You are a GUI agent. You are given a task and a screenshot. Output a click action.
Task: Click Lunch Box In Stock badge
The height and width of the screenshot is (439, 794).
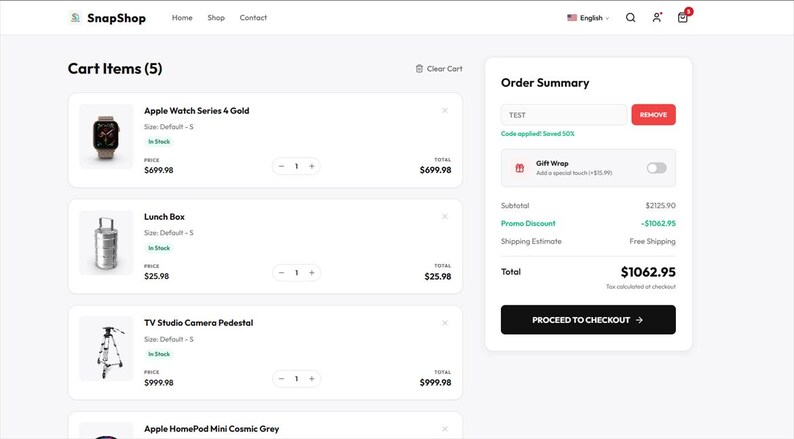click(x=159, y=248)
